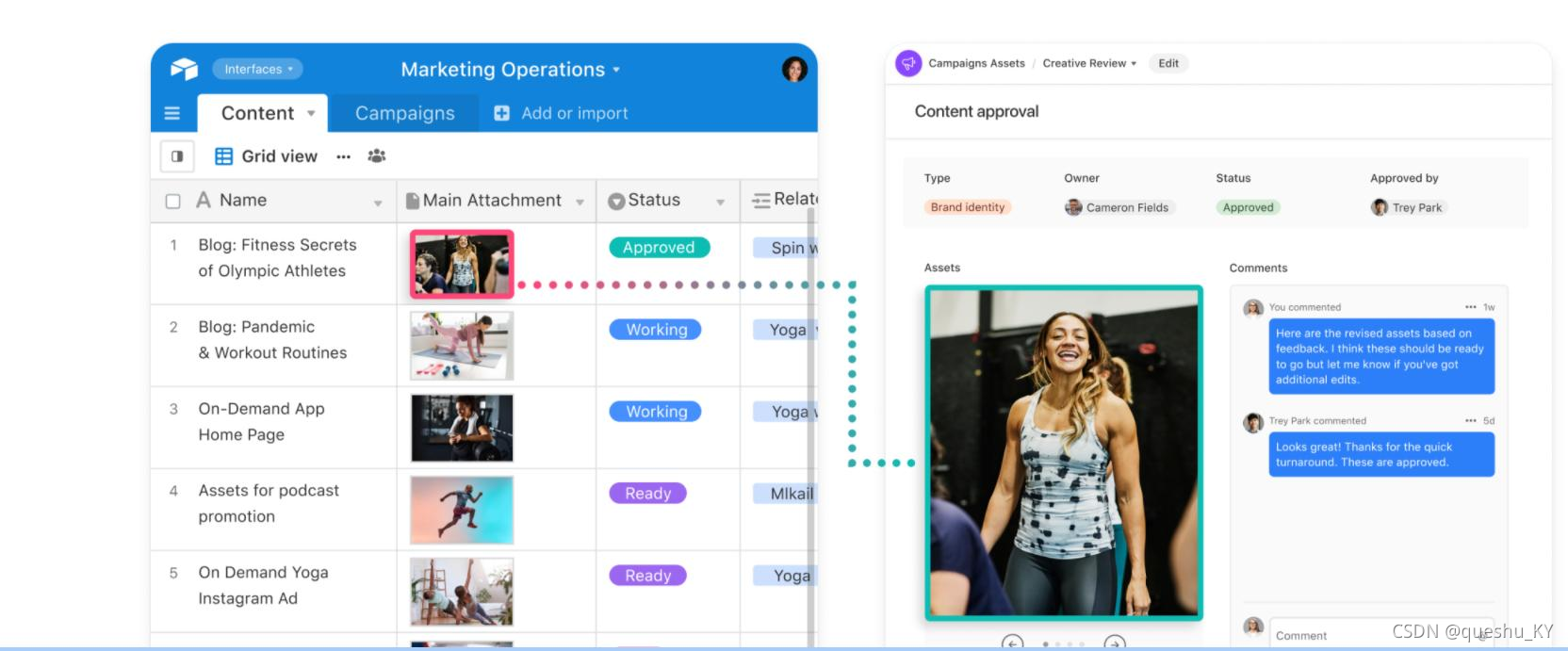Open the hamburger menu icon
This screenshot has height=651, width=1568.
coord(172,113)
